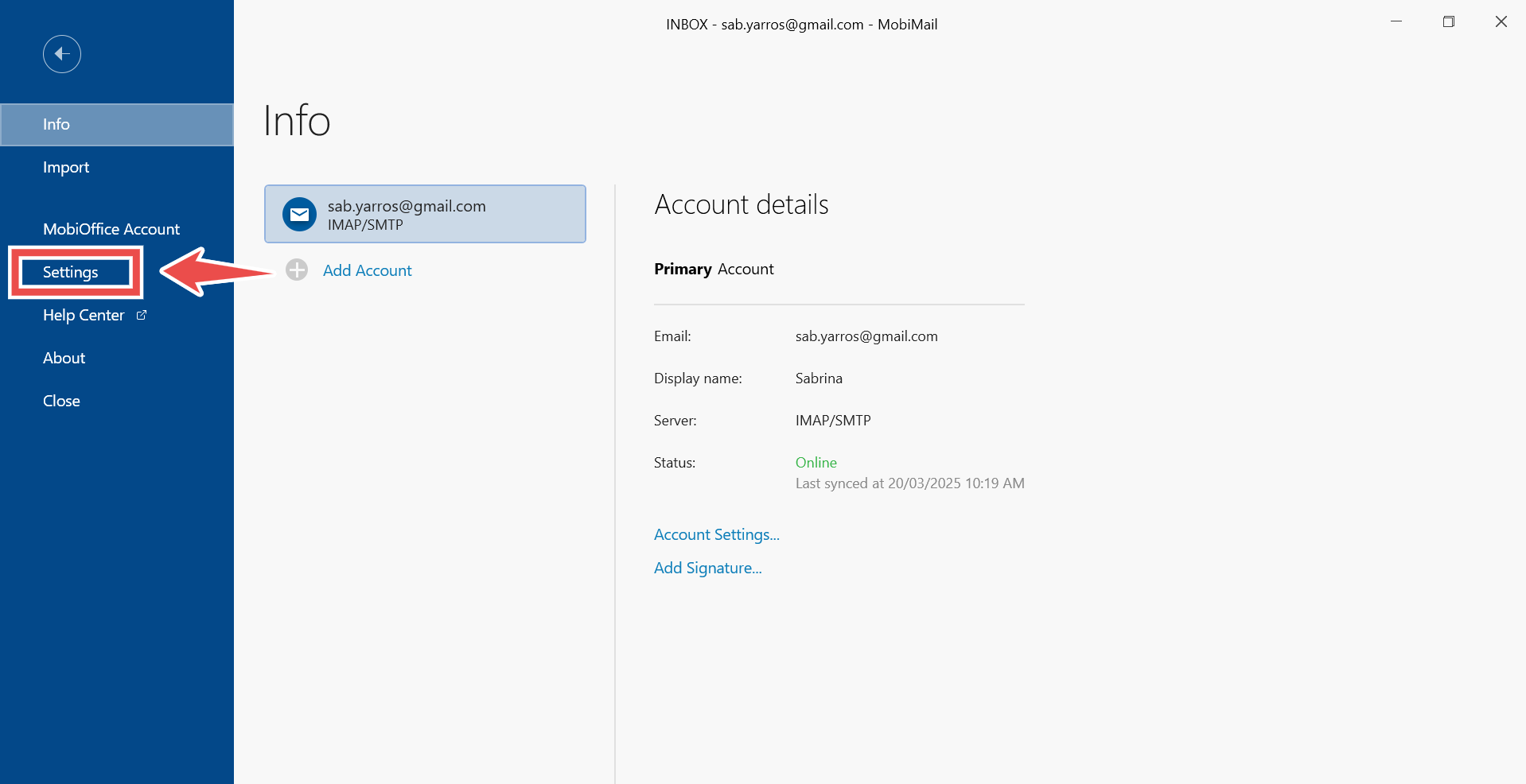The width and height of the screenshot is (1526, 784).
Task: Open the Account Settings... link
Action: [x=717, y=534]
